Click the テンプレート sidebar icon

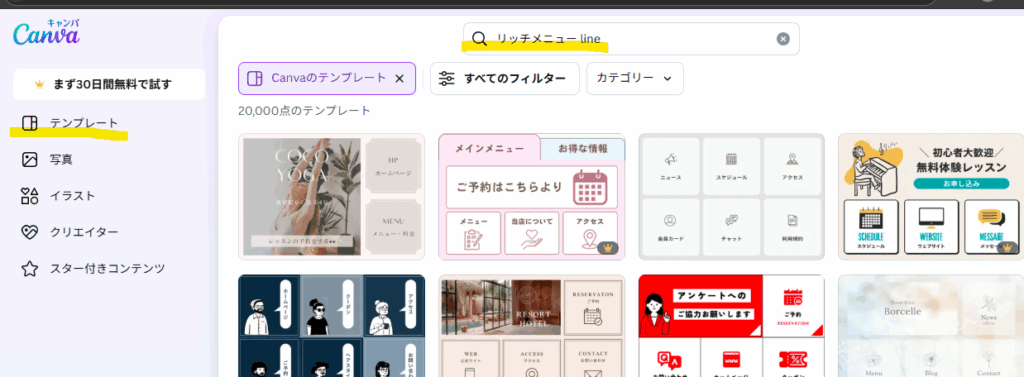pos(29,123)
